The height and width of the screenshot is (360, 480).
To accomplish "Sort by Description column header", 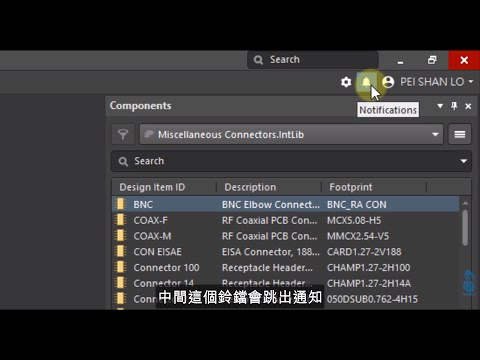I will 250,187.
